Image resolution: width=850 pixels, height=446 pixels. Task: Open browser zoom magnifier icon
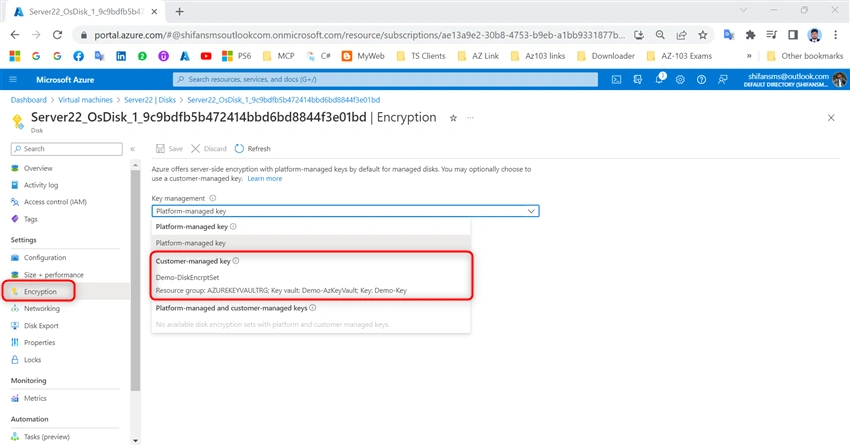660,35
